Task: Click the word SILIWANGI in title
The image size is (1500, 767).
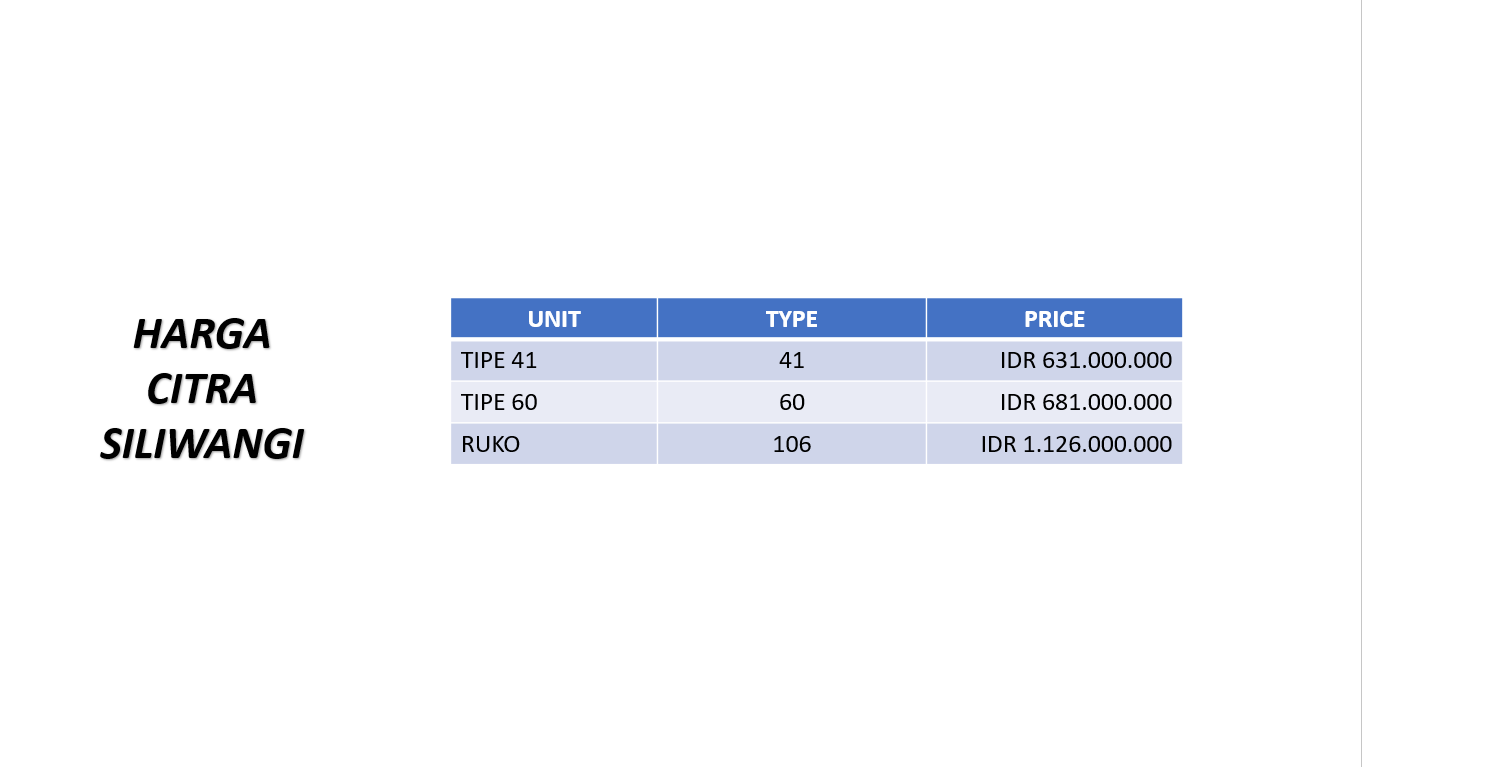Action: 202,445
